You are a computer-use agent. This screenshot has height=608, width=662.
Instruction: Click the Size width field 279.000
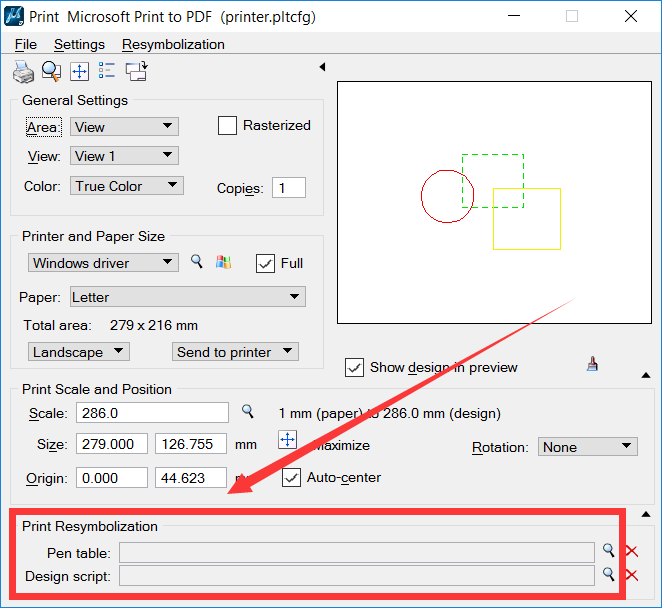click(112, 444)
